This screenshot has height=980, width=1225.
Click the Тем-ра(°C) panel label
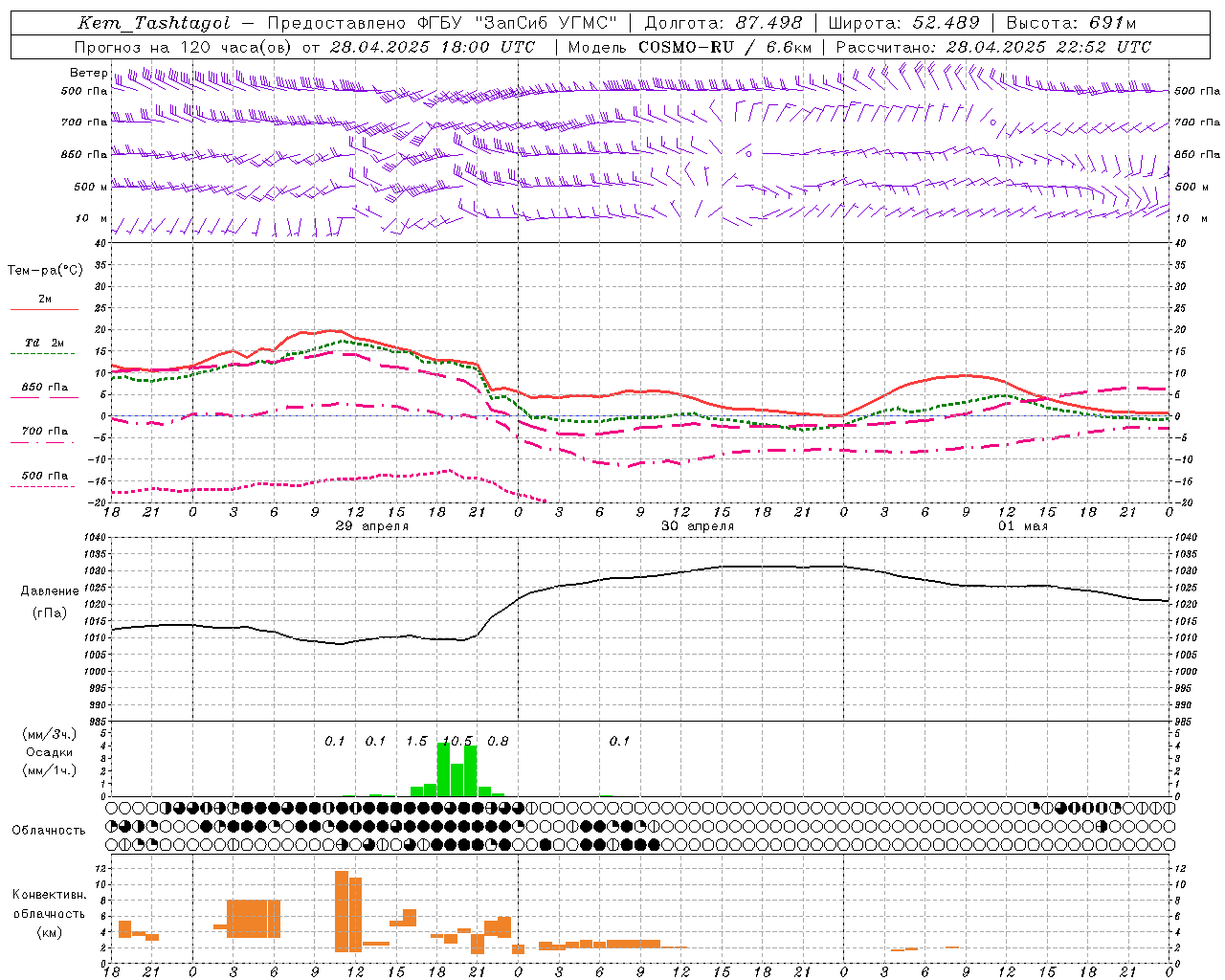pos(45,271)
